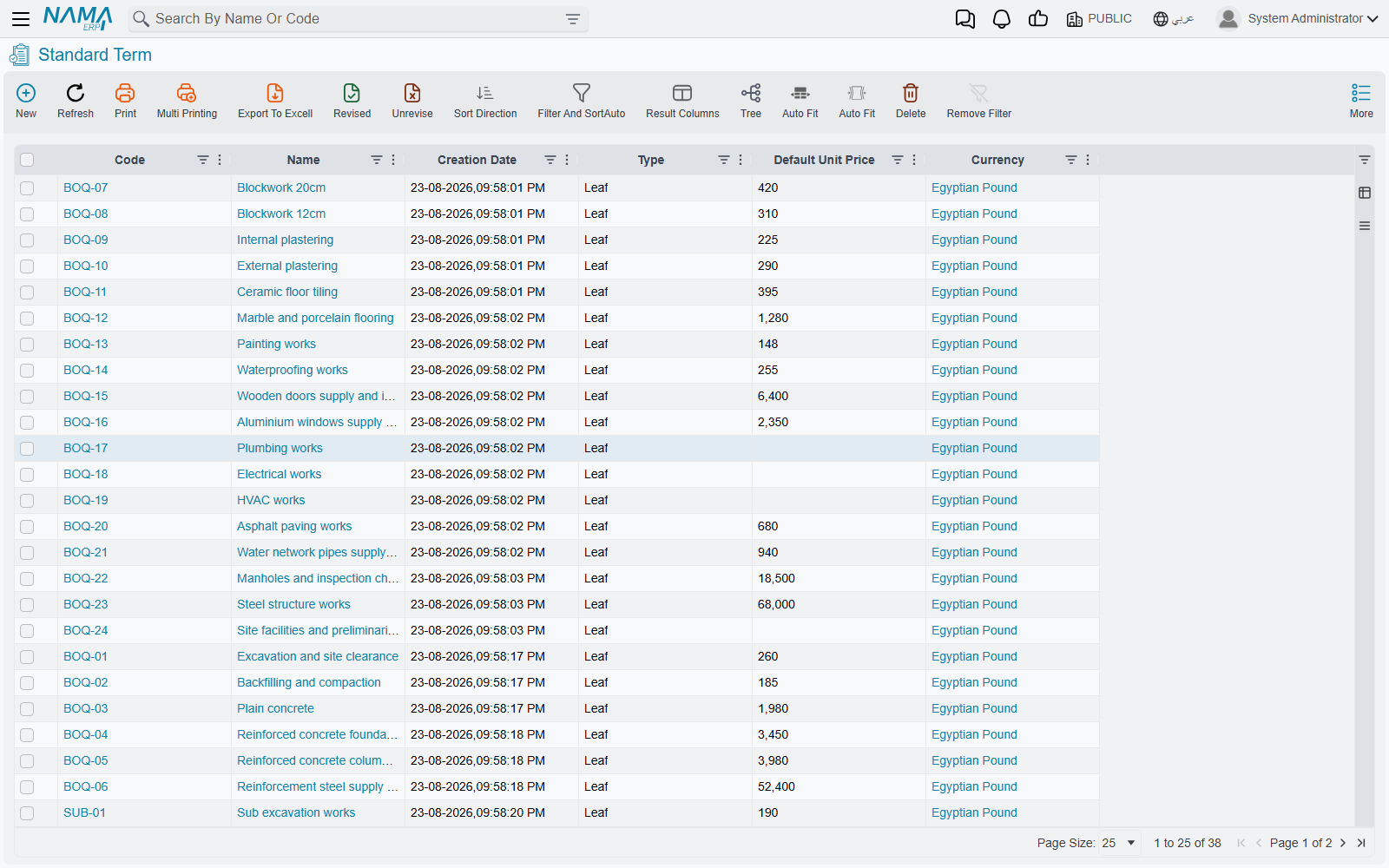Click the first Auto Fit icon
This screenshot has height=868, width=1389.
tap(800, 93)
